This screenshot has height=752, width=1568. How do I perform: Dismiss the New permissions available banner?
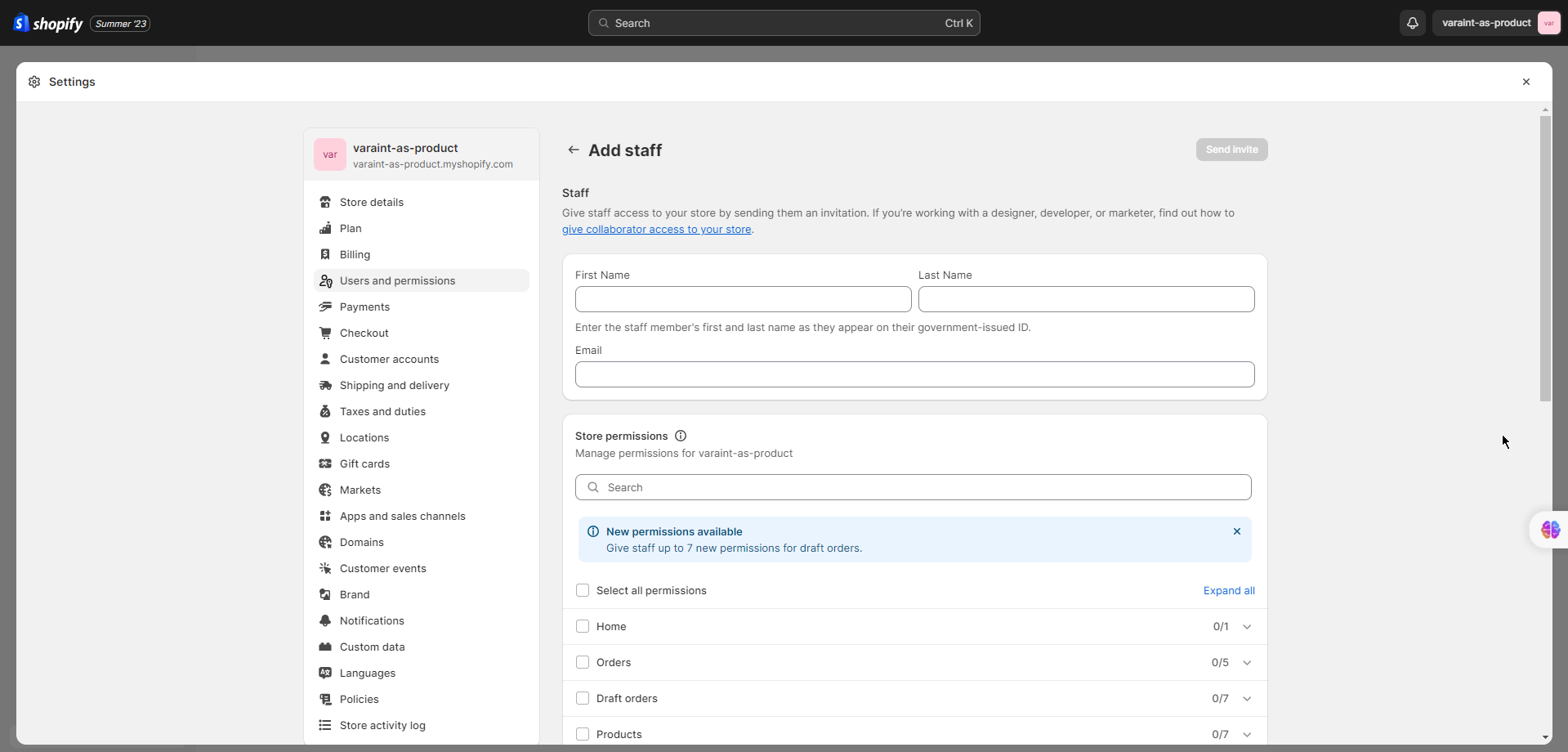[1237, 531]
